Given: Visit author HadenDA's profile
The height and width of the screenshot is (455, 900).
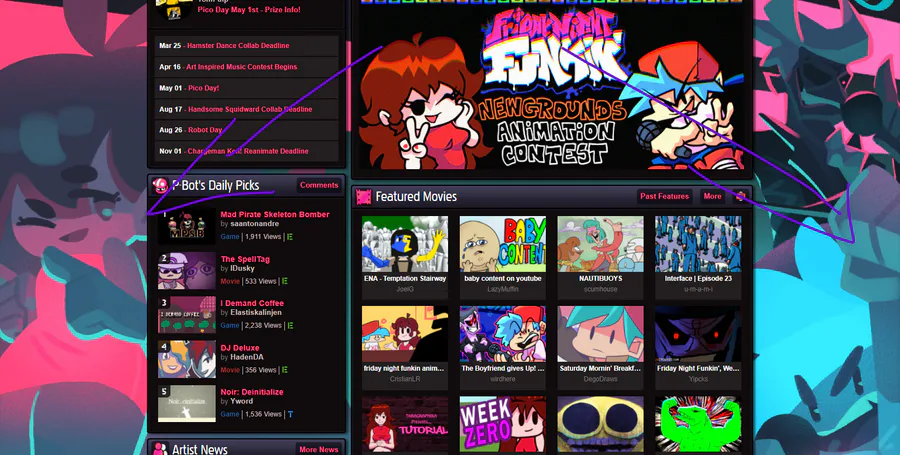Looking at the screenshot, I should point(247,357).
